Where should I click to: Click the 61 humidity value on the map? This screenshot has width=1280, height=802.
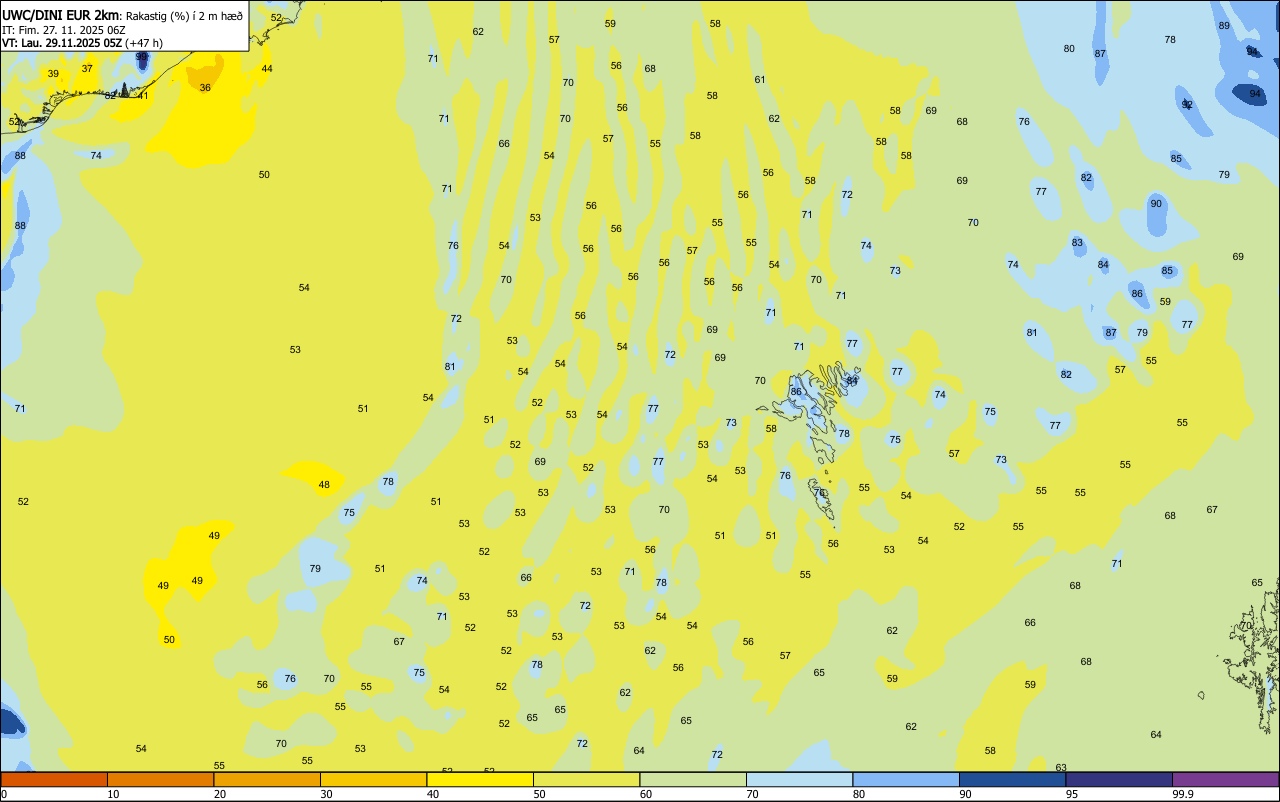pyautogui.click(x=760, y=80)
